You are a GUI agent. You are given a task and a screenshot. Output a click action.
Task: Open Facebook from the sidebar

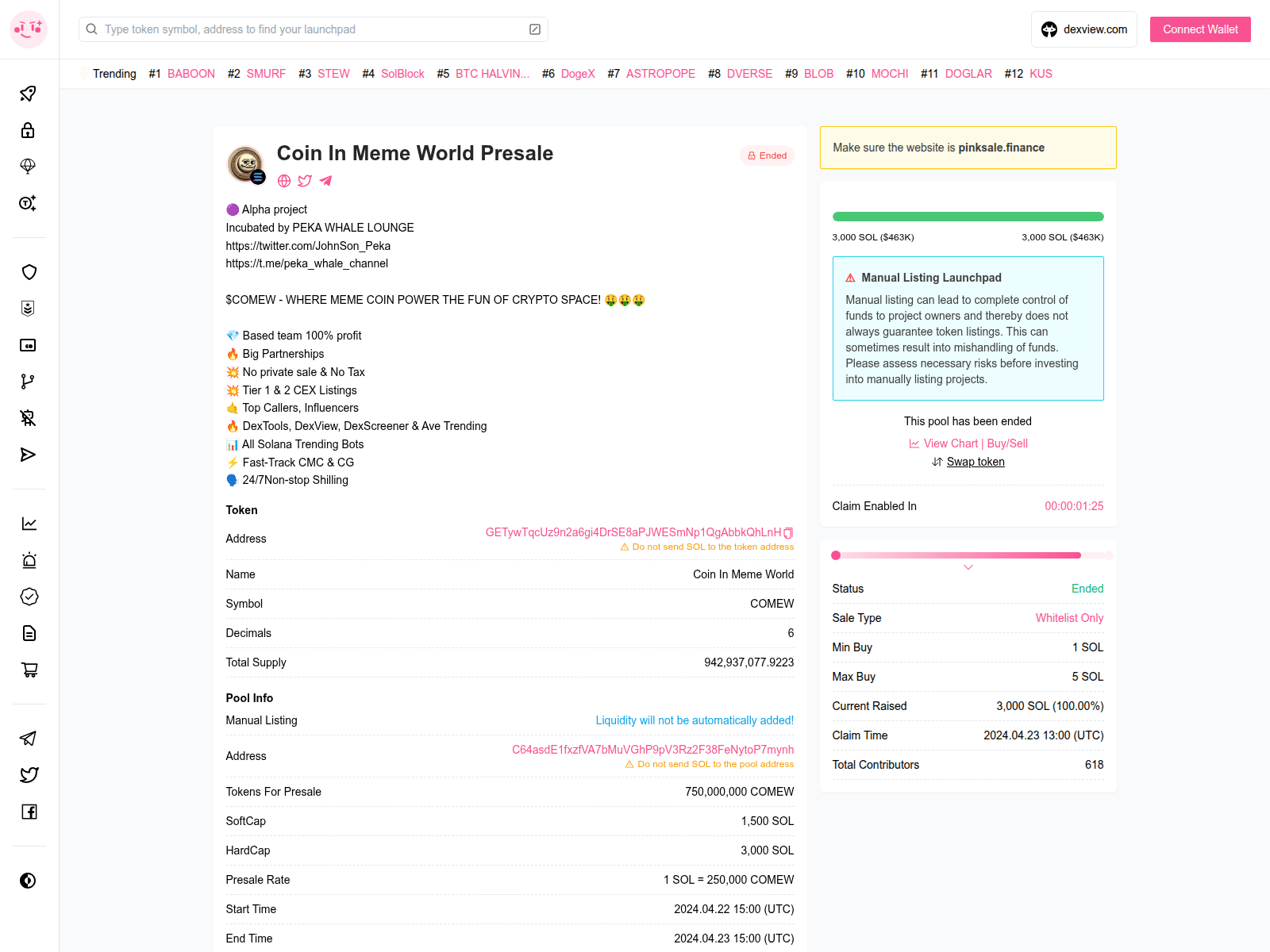[x=29, y=812]
